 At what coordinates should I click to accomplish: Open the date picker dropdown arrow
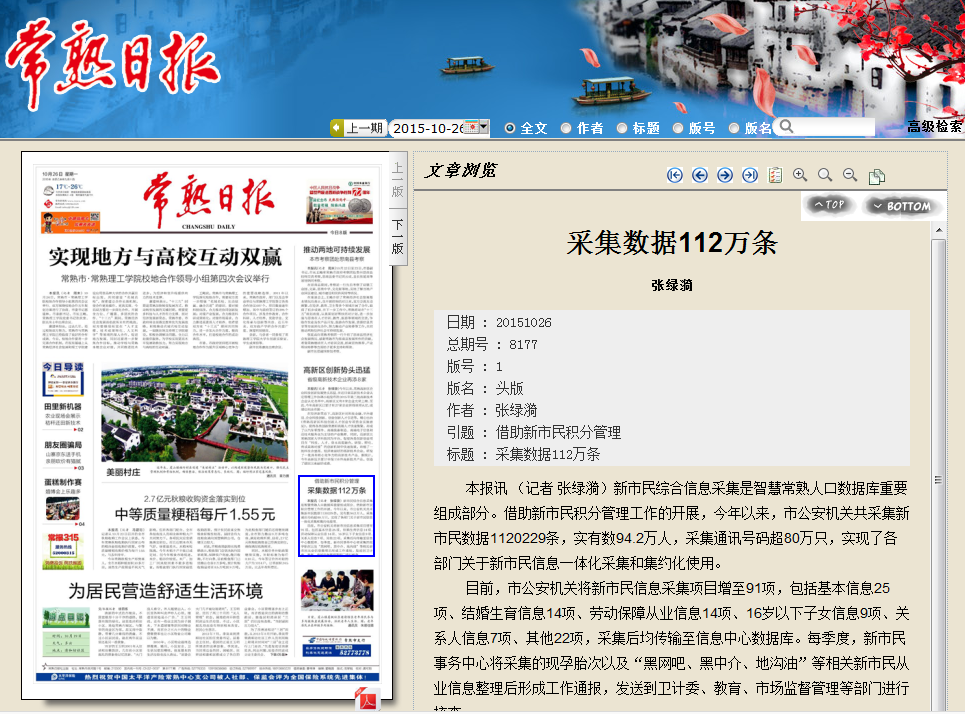(484, 127)
